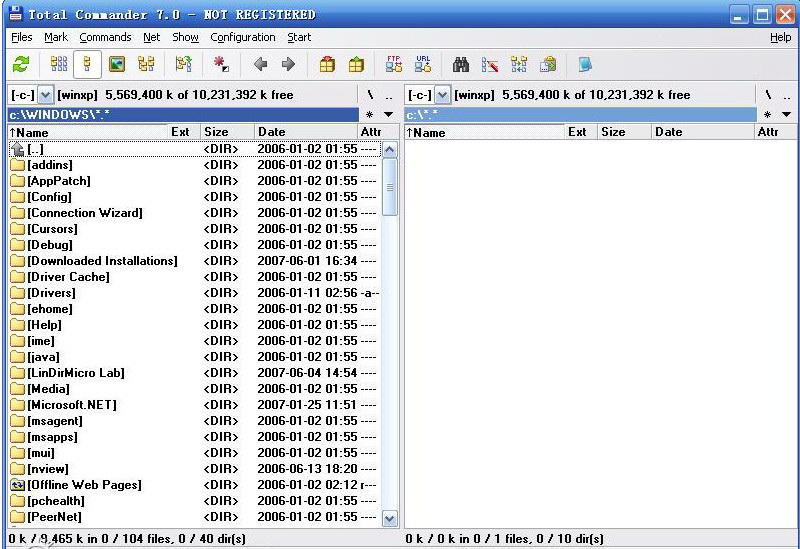800x549 pixels.
Task: Show the directory tree view icon
Action: point(146,64)
